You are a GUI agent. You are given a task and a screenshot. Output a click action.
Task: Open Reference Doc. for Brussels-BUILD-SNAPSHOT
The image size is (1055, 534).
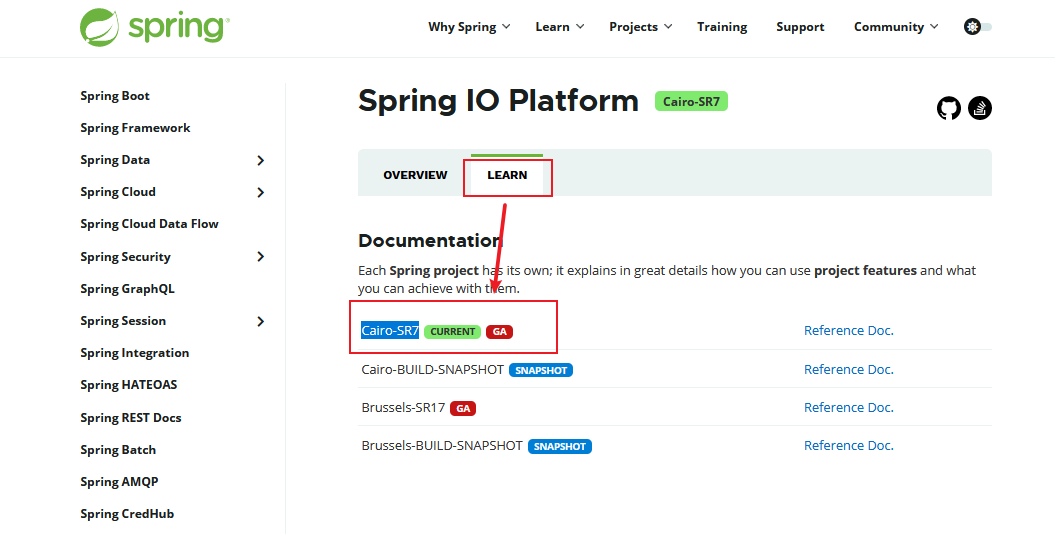[x=849, y=445]
